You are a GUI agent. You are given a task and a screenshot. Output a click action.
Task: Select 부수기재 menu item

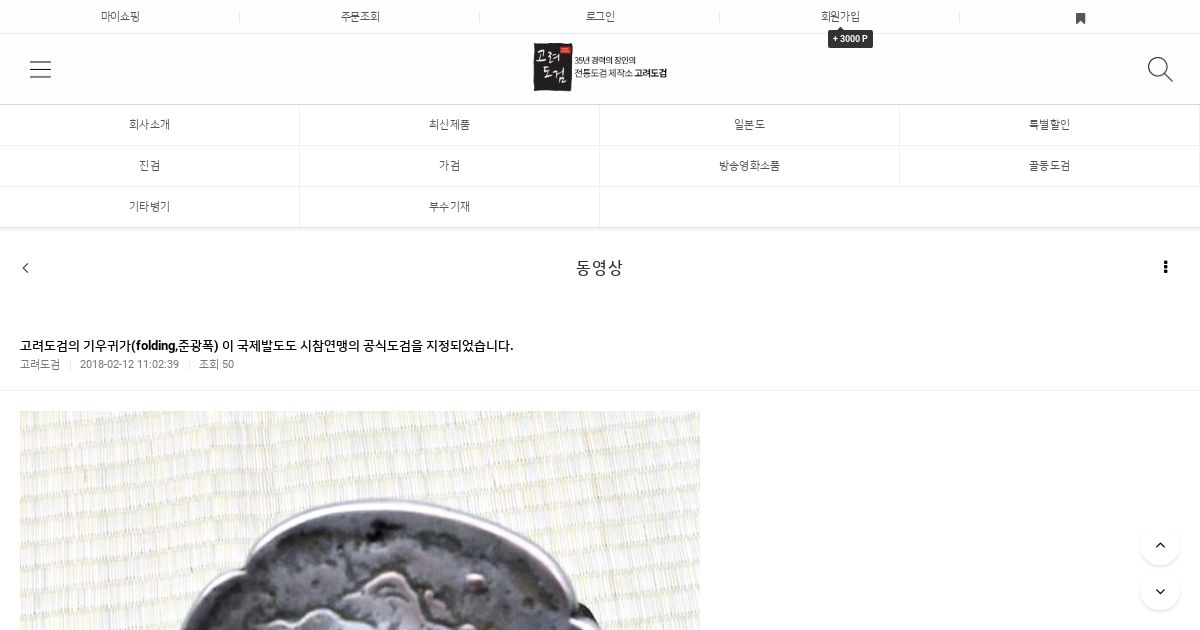[x=450, y=207]
